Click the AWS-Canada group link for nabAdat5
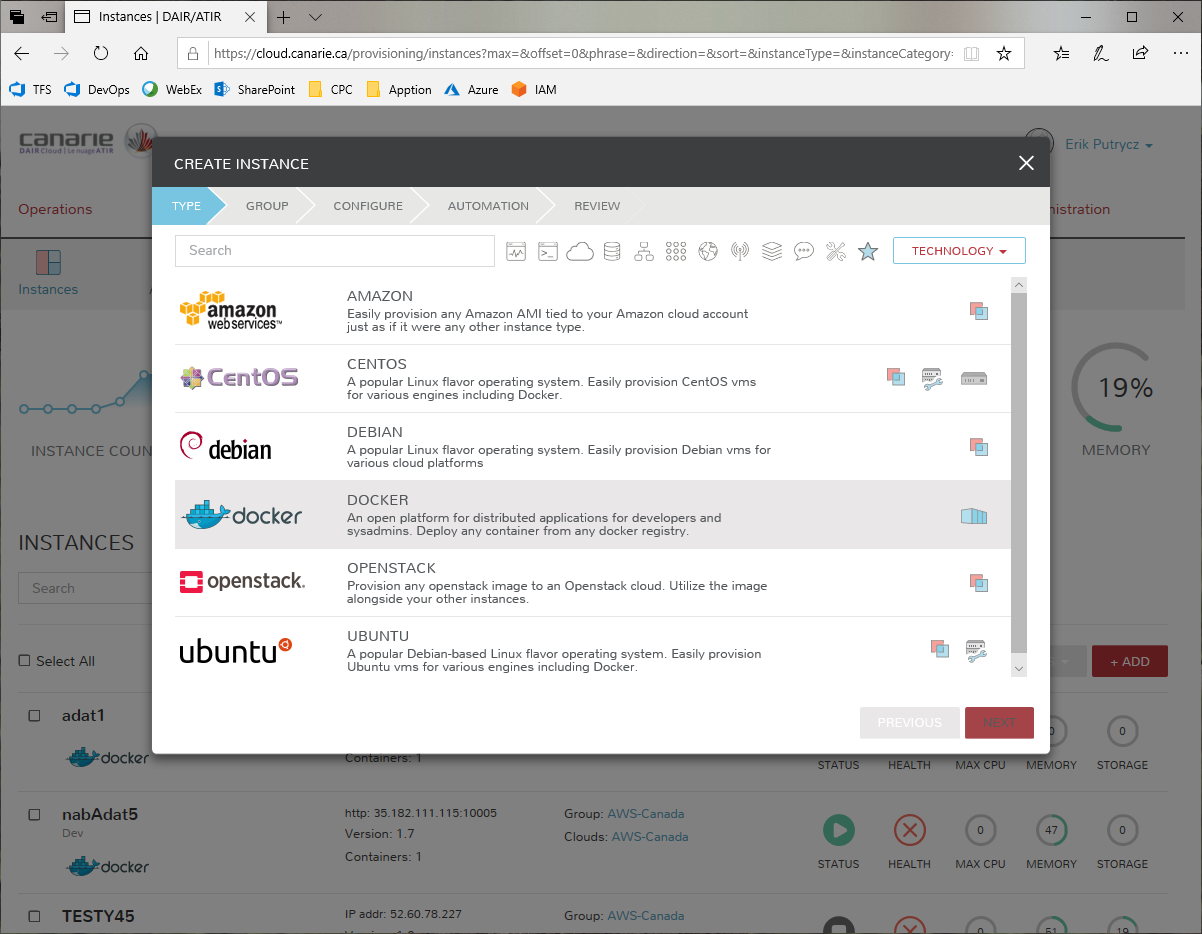 pos(645,814)
